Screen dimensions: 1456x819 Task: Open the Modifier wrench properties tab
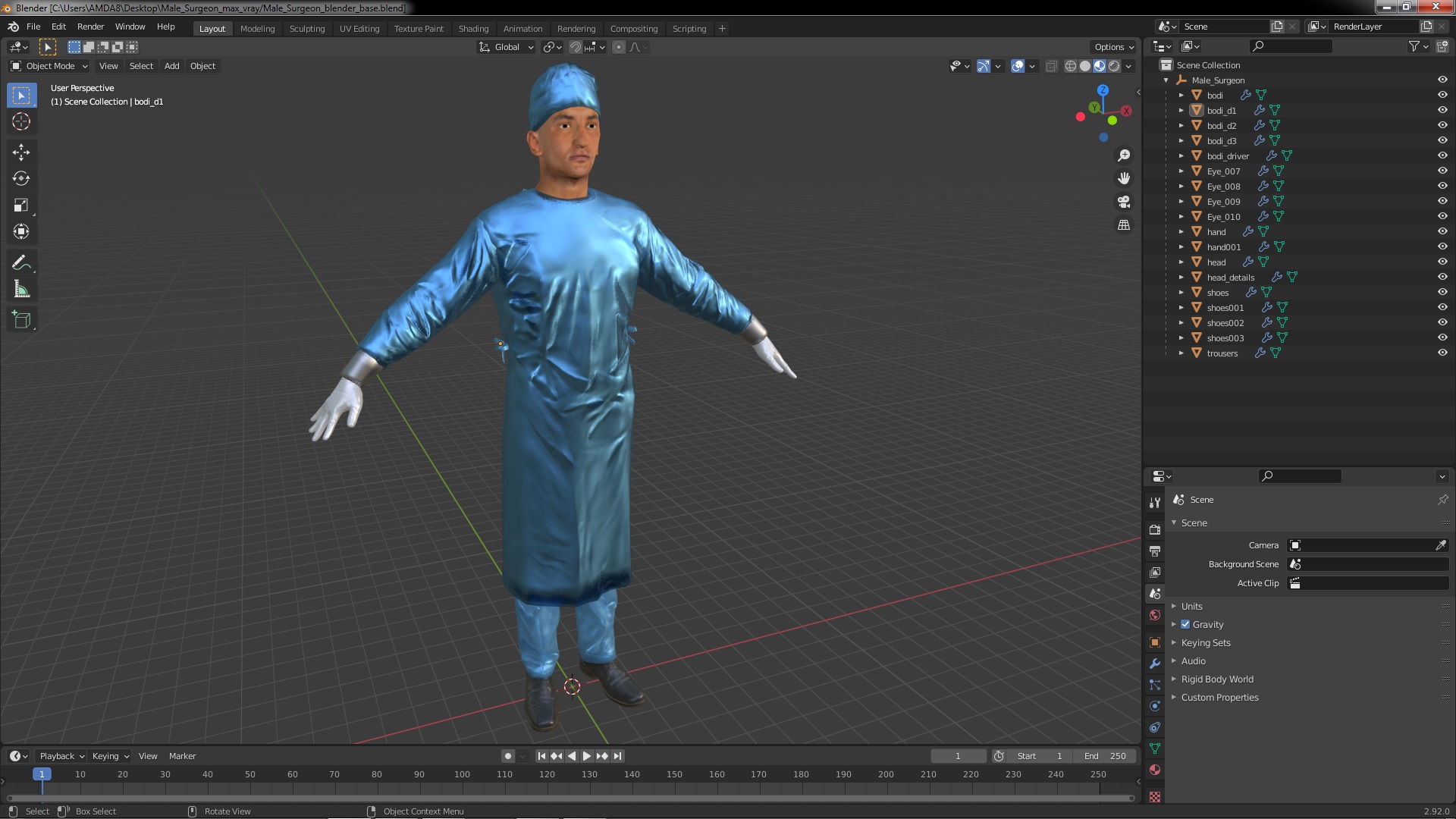coord(1155,664)
